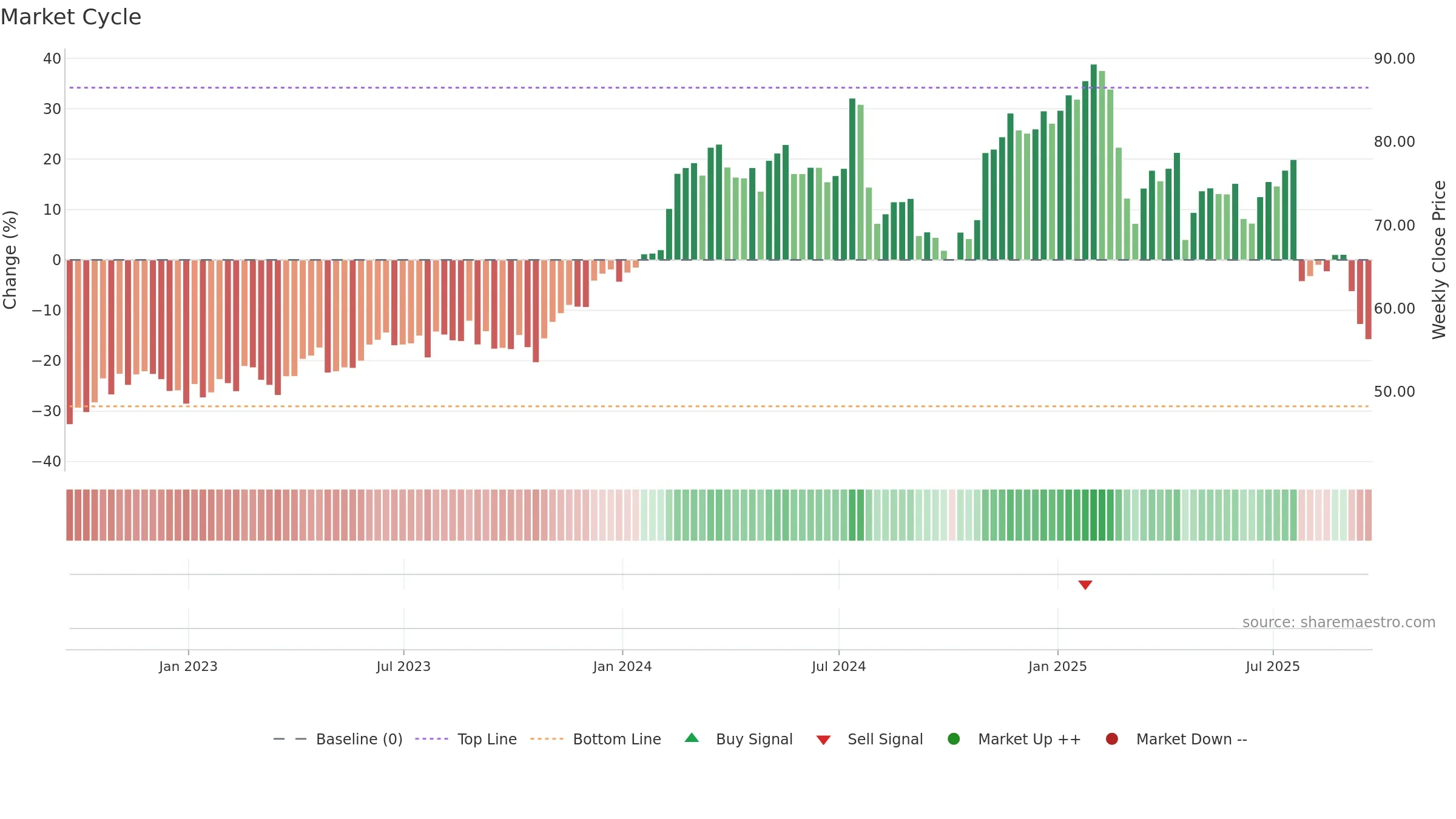Click the Jul 2024 axis label
Screen dimensions: 1456x819
point(839,666)
